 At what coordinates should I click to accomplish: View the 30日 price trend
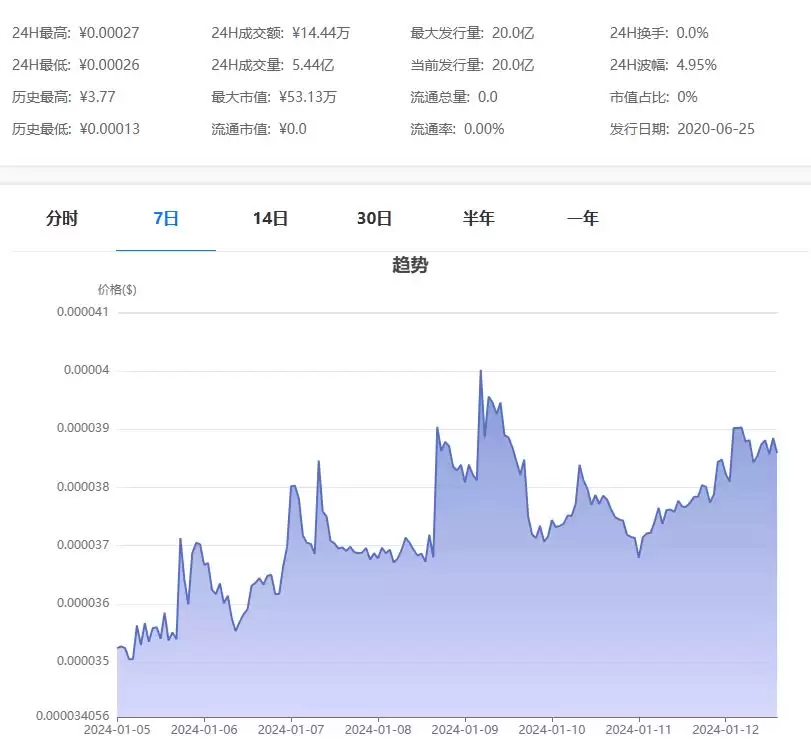point(375,218)
